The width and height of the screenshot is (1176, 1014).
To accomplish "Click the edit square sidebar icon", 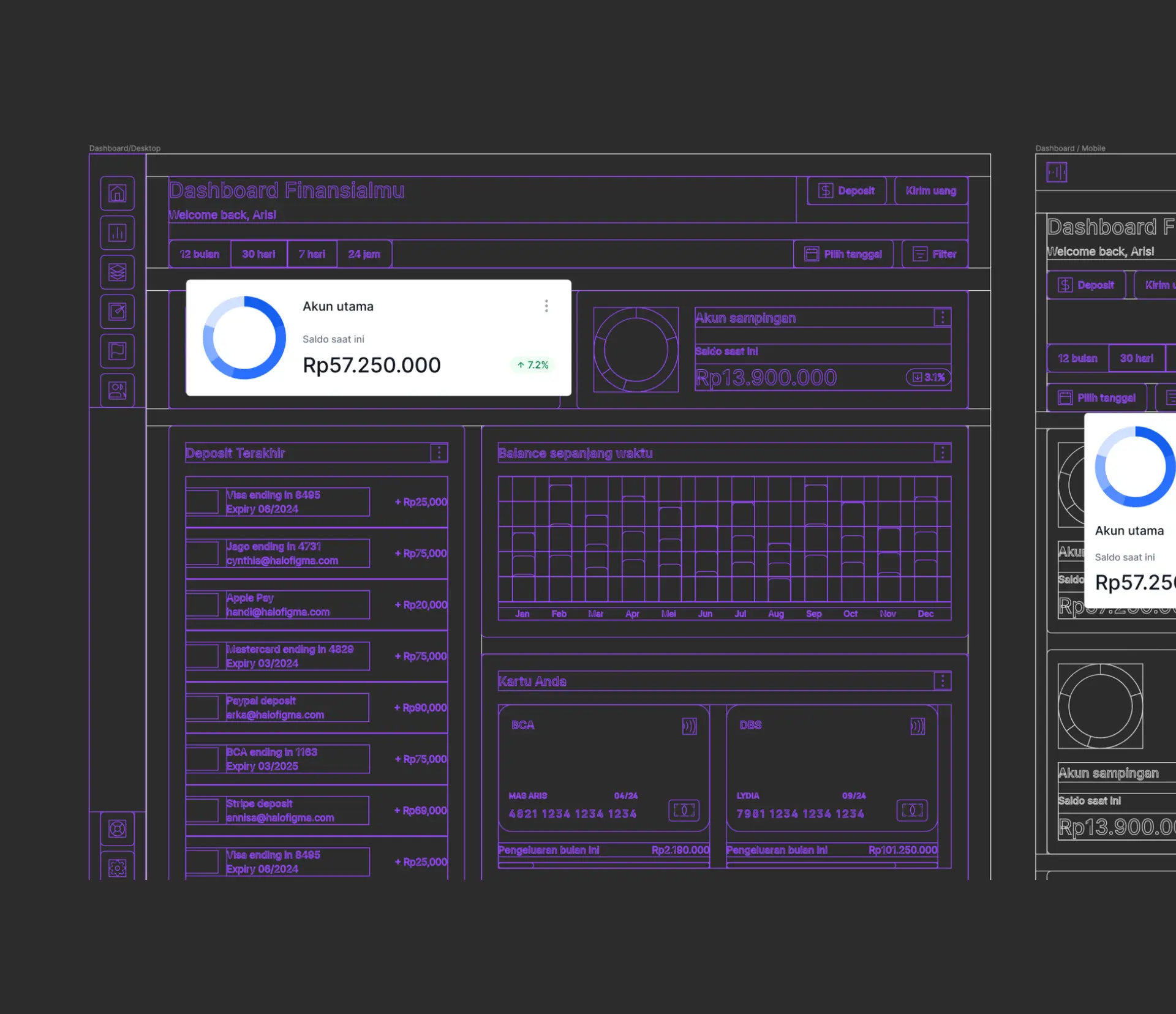I will click(117, 312).
